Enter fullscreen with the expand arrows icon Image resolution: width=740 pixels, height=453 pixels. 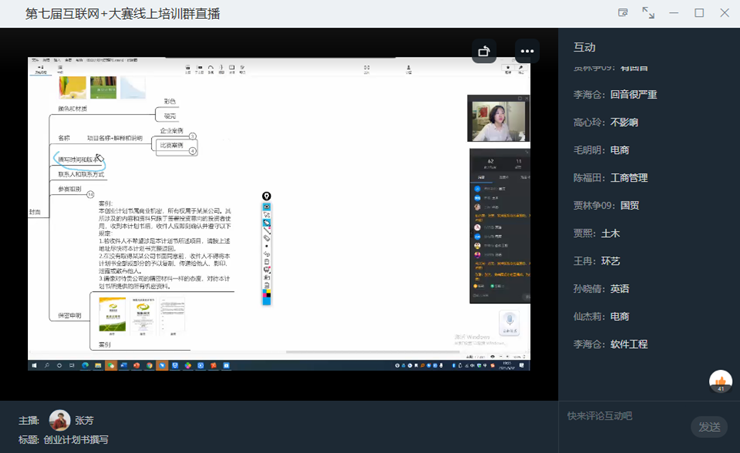point(649,13)
